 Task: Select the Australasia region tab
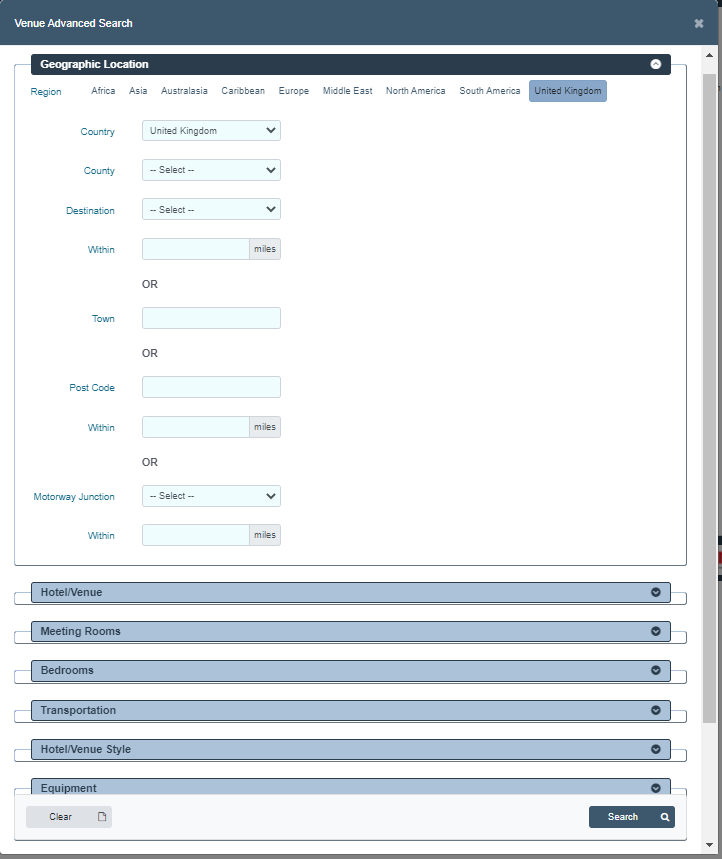click(x=184, y=91)
